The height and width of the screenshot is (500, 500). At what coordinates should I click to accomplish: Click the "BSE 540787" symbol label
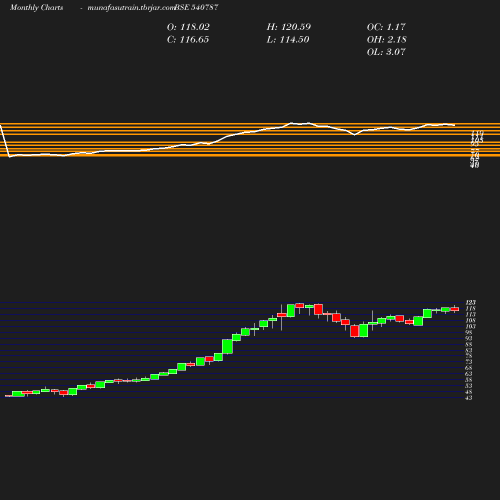point(196,7)
